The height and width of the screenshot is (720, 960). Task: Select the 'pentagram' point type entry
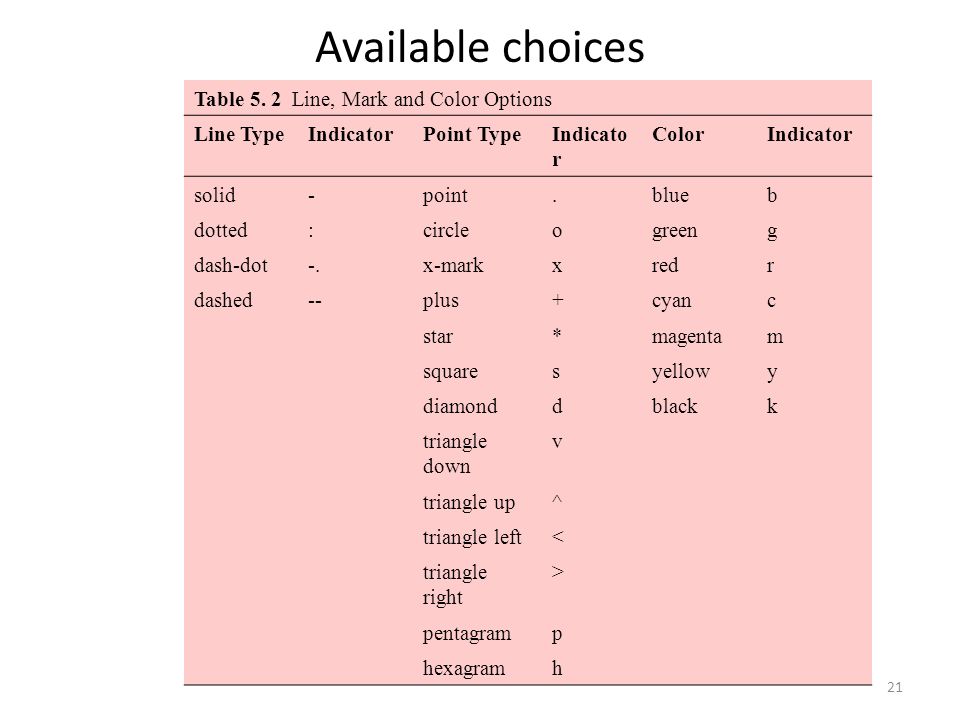pos(467,634)
